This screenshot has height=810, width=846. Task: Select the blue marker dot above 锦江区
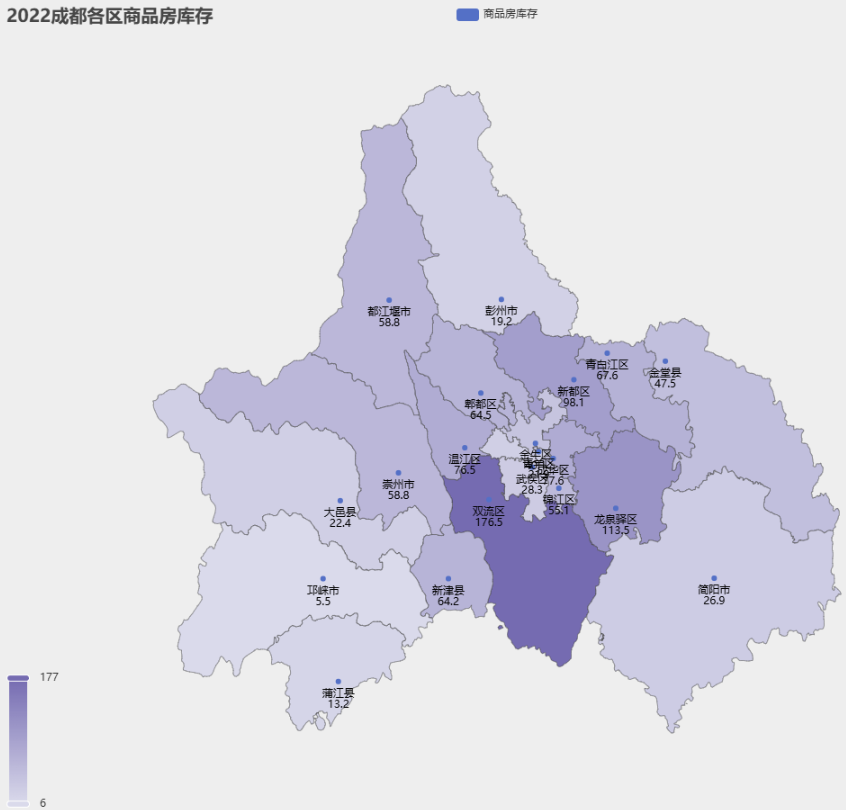pyautogui.click(x=559, y=488)
